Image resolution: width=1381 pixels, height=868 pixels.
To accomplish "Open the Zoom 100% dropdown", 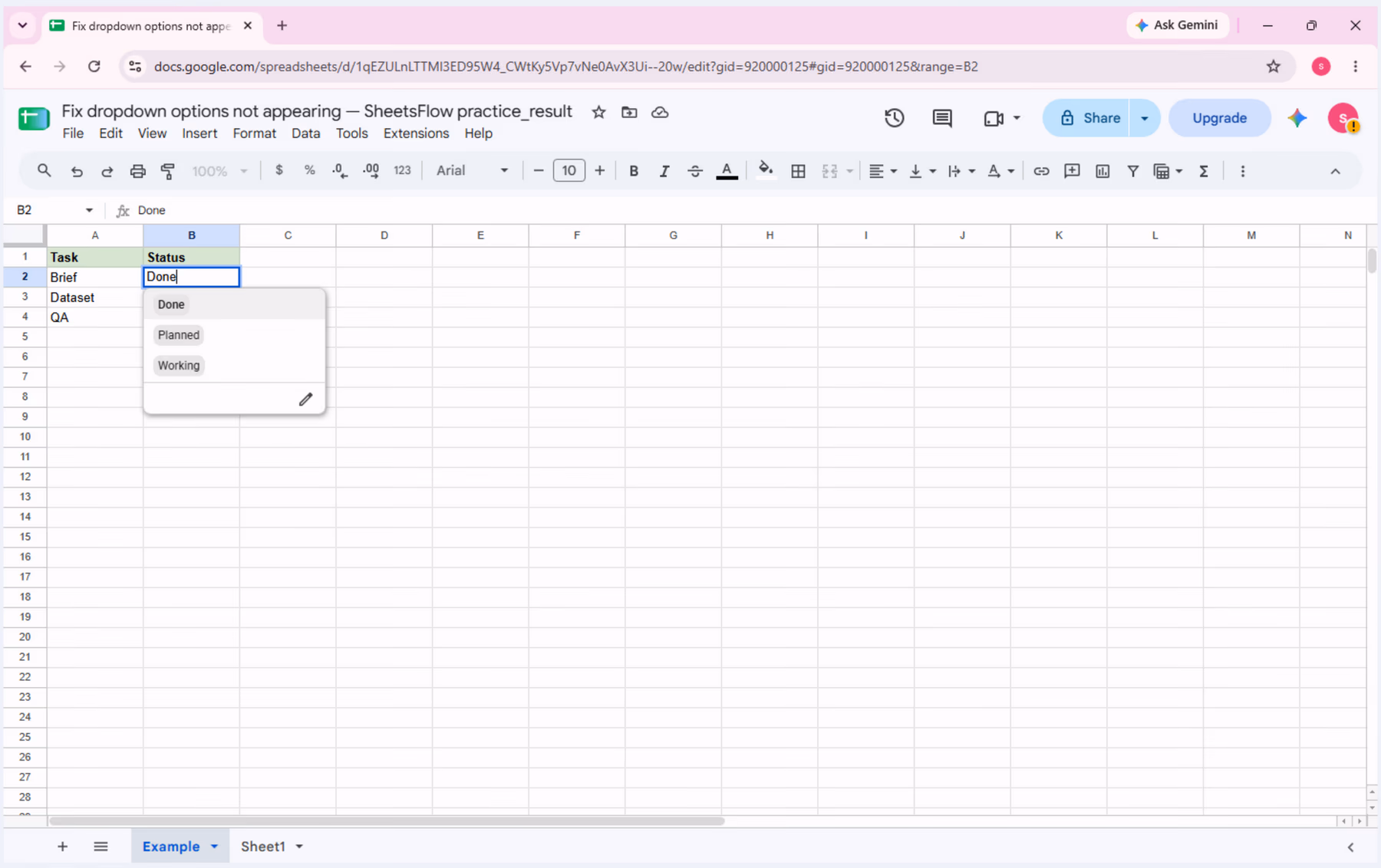I will point(219,171).
